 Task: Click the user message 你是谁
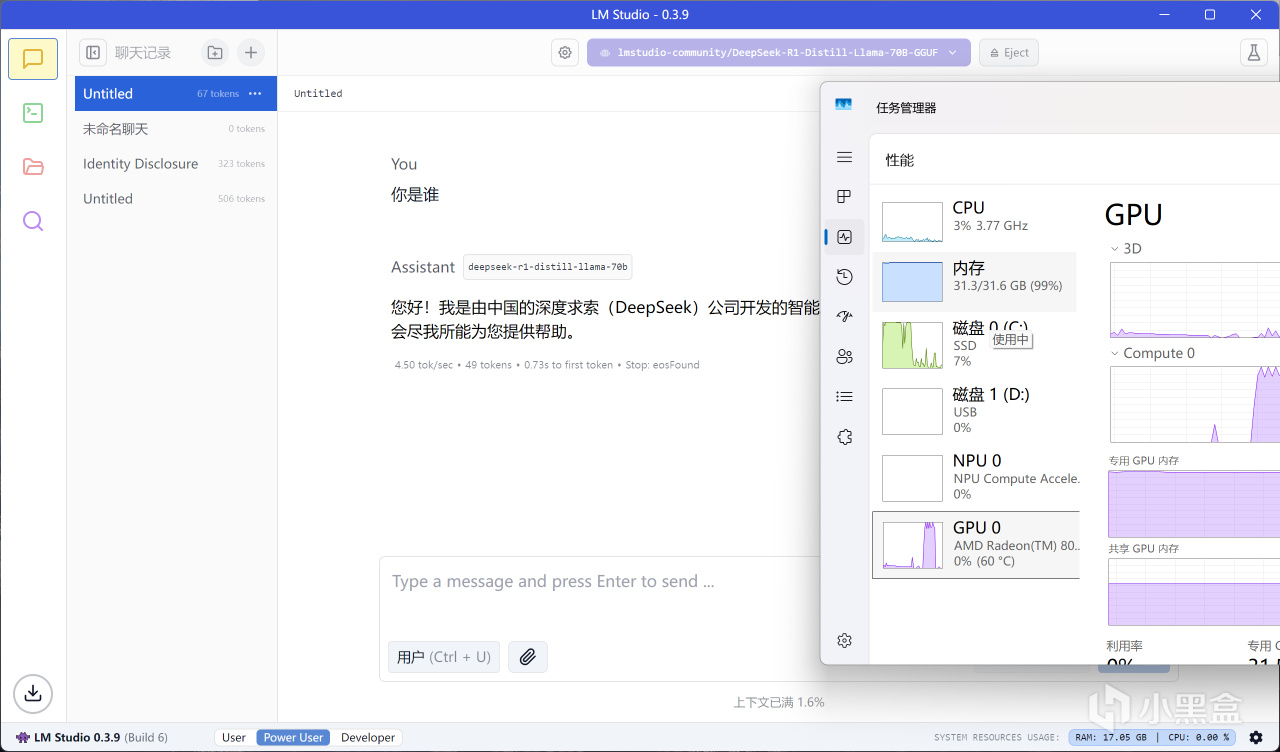415,195
